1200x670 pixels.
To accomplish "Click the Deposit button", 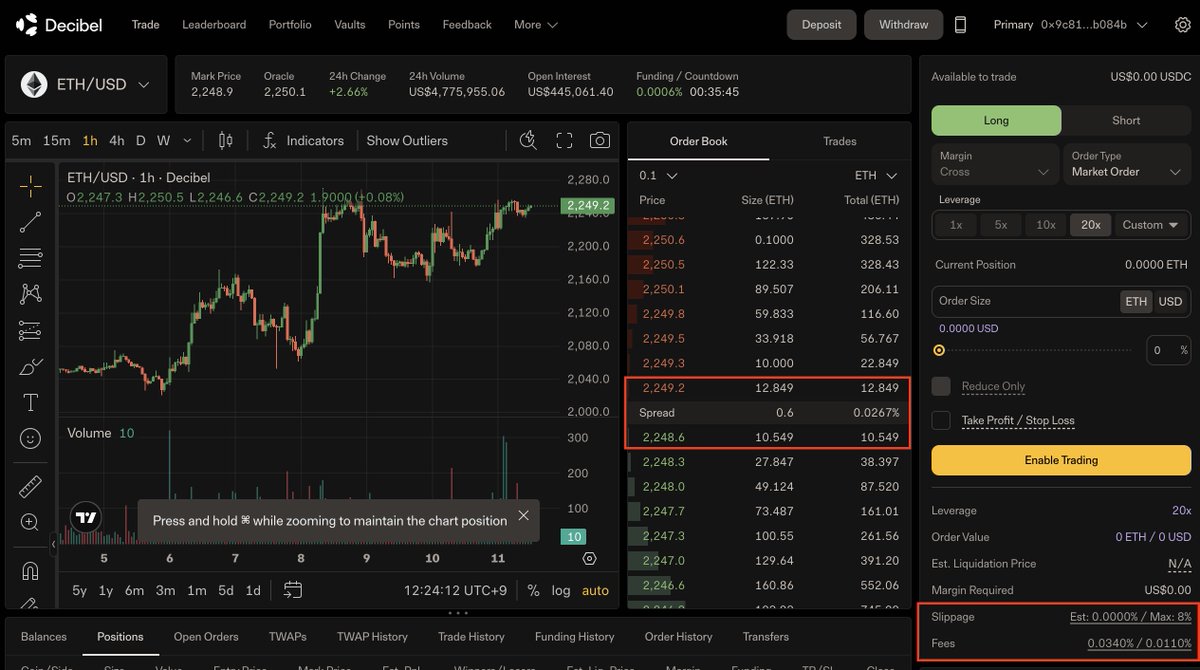I will click(822, 25).
